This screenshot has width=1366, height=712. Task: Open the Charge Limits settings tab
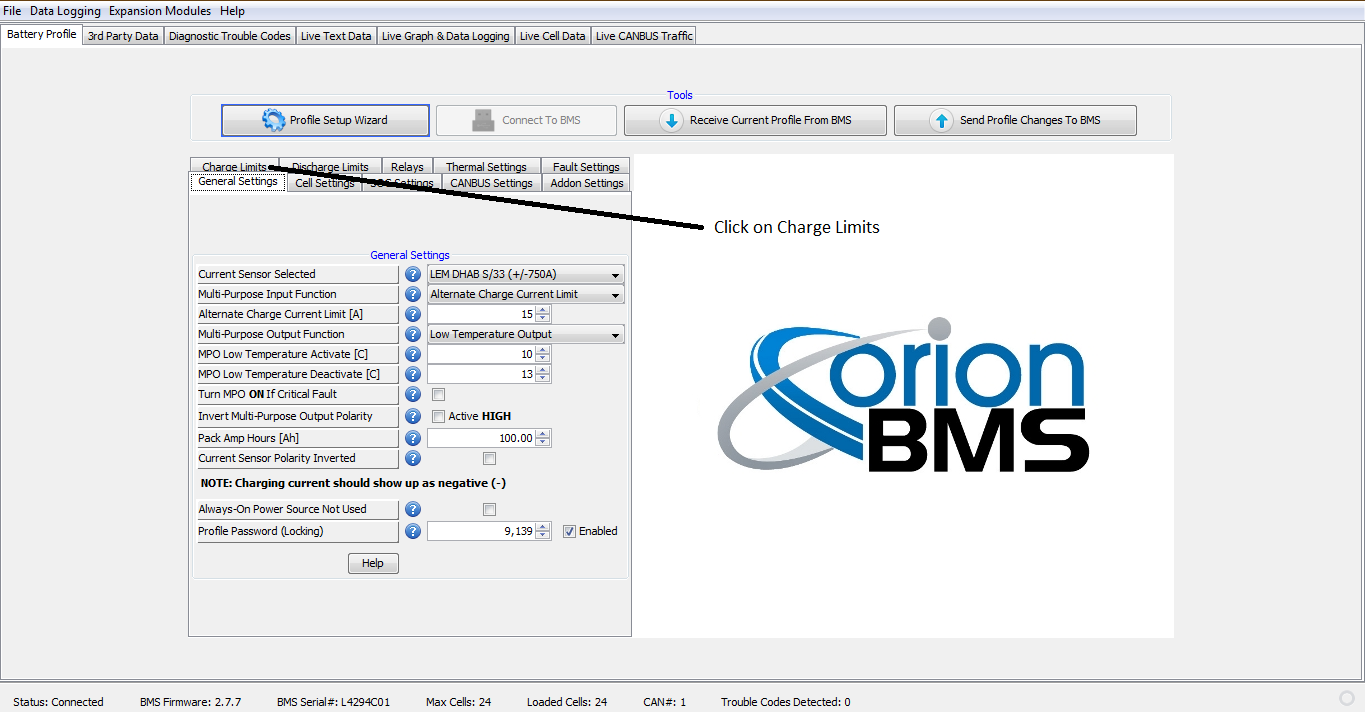234,167
